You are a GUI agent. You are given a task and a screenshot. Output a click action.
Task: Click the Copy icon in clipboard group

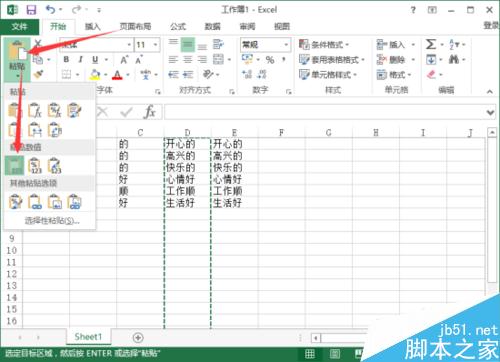(38, 60)
